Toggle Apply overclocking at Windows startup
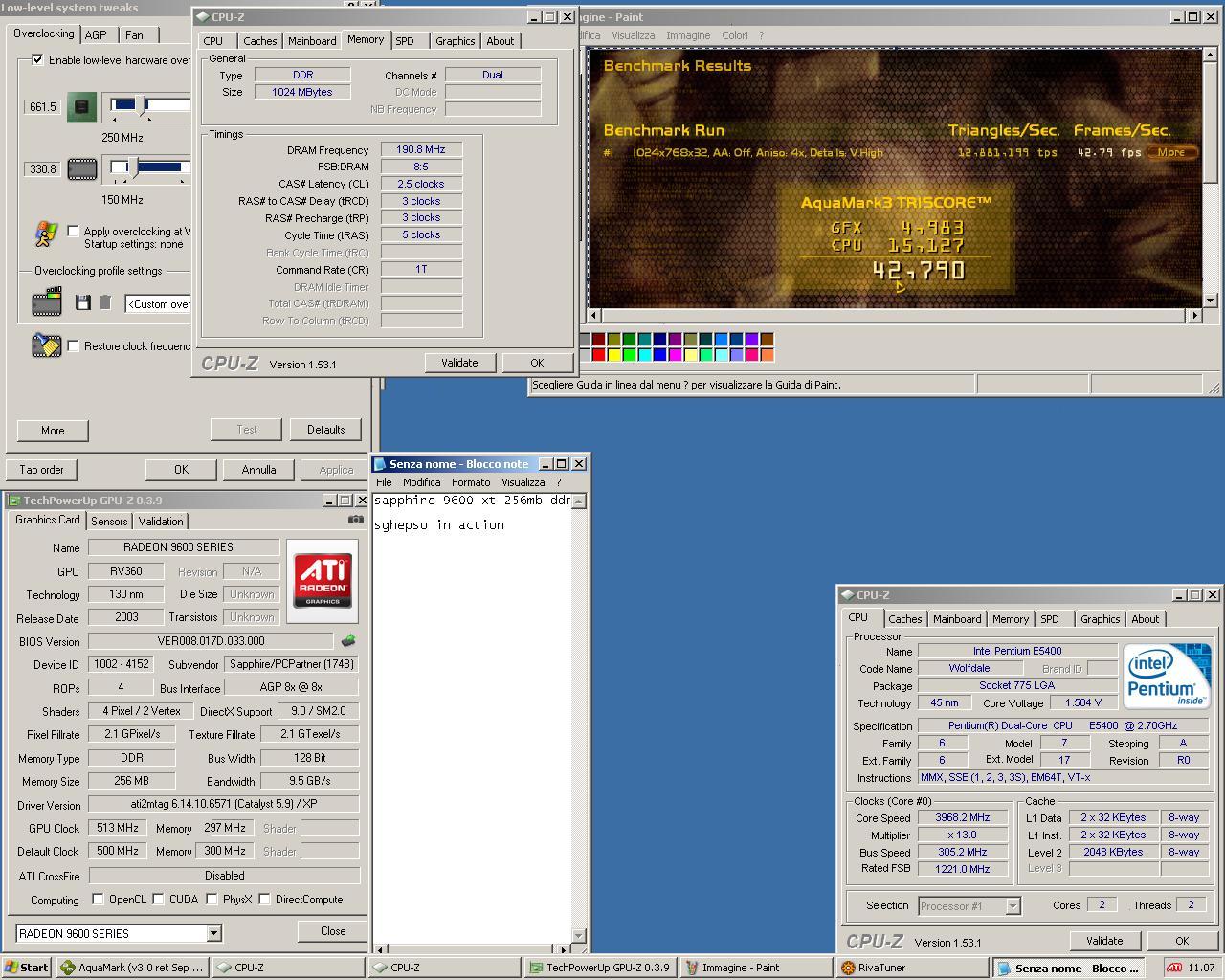 pos(73,231)
